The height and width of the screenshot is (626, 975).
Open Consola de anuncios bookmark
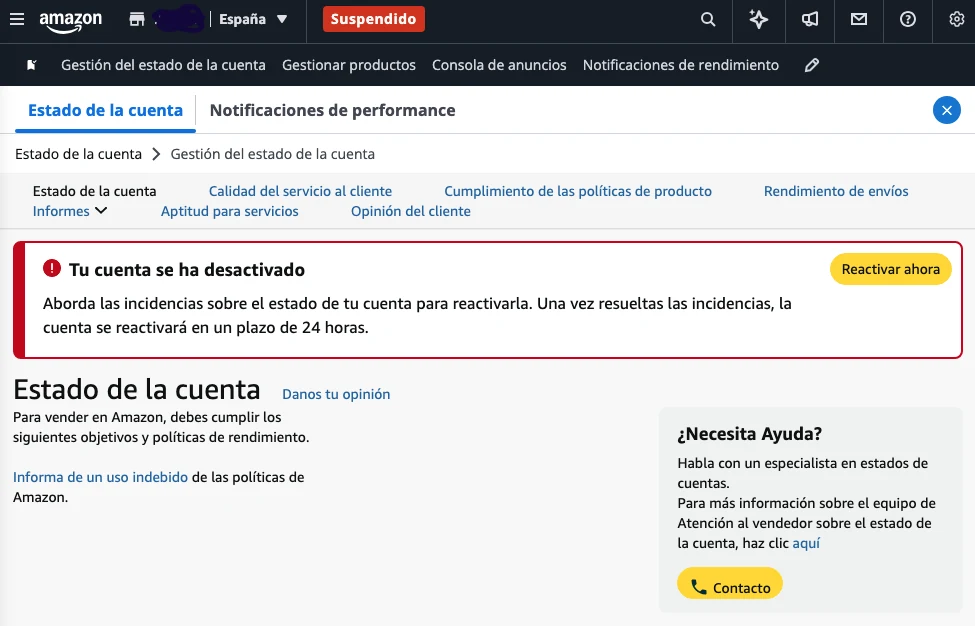499,65
